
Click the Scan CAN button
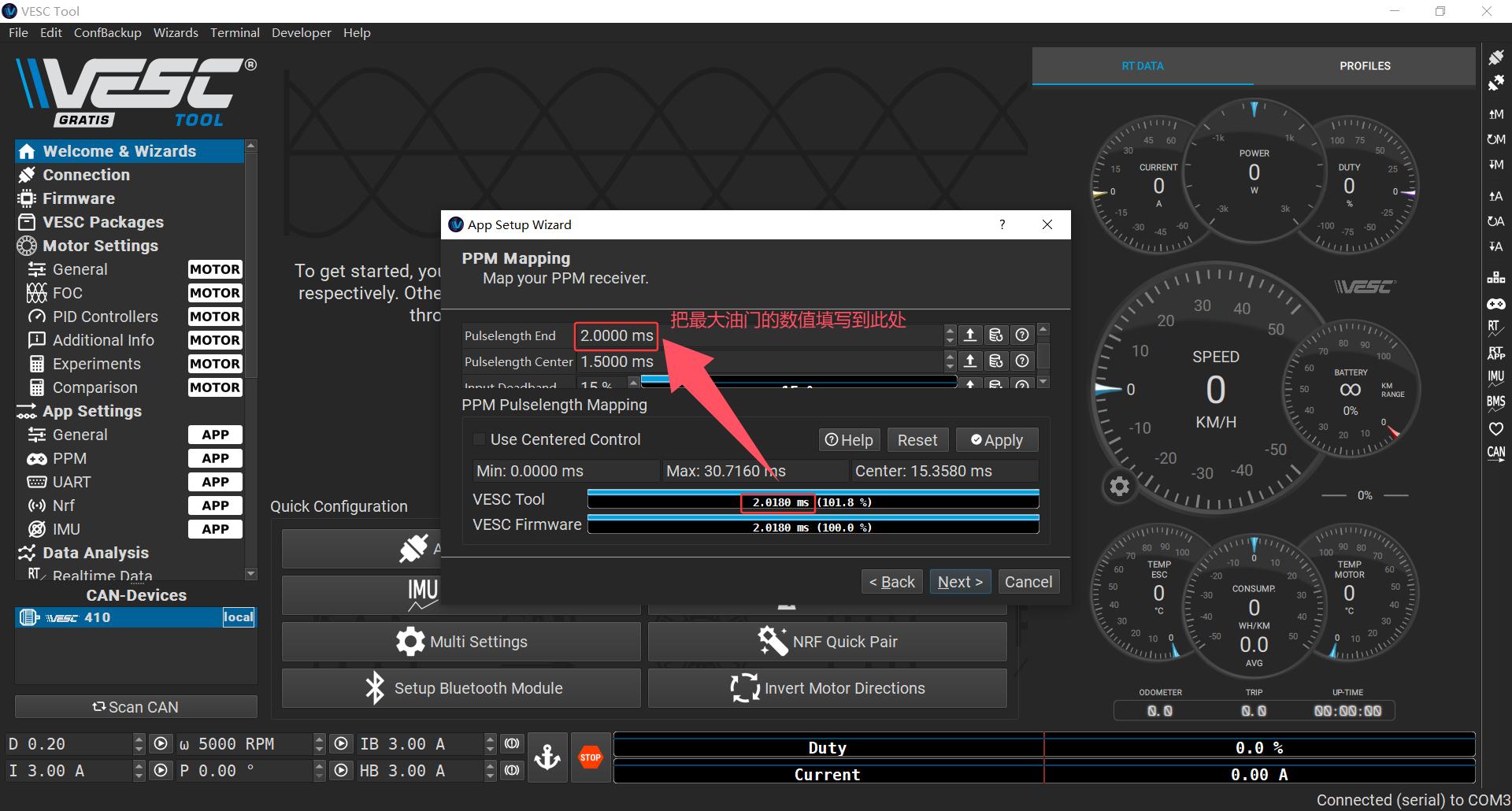[x=136, y=707]
